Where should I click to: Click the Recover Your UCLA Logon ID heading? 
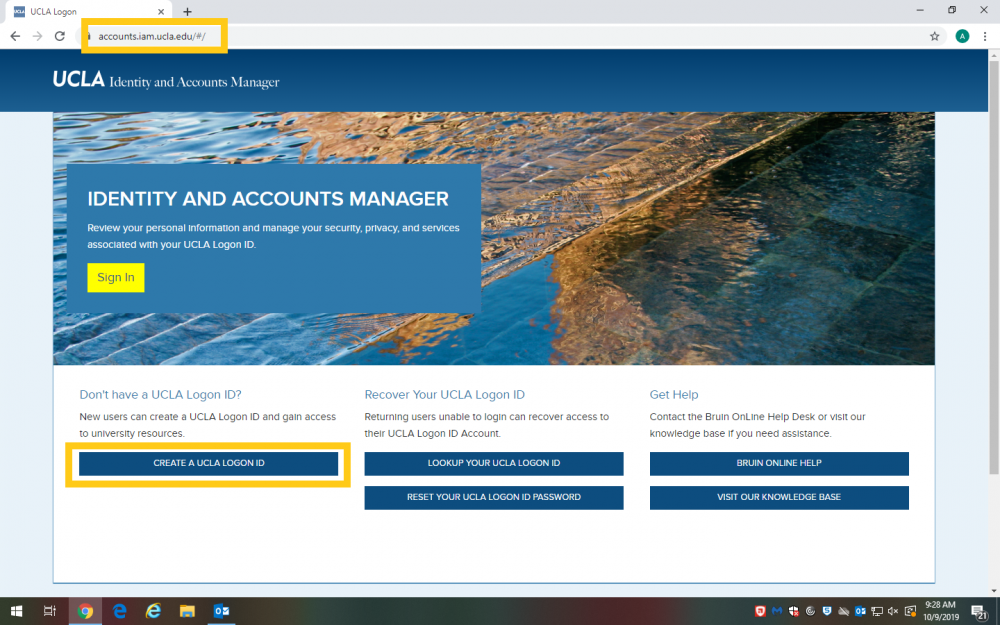[x=445, y=395]
